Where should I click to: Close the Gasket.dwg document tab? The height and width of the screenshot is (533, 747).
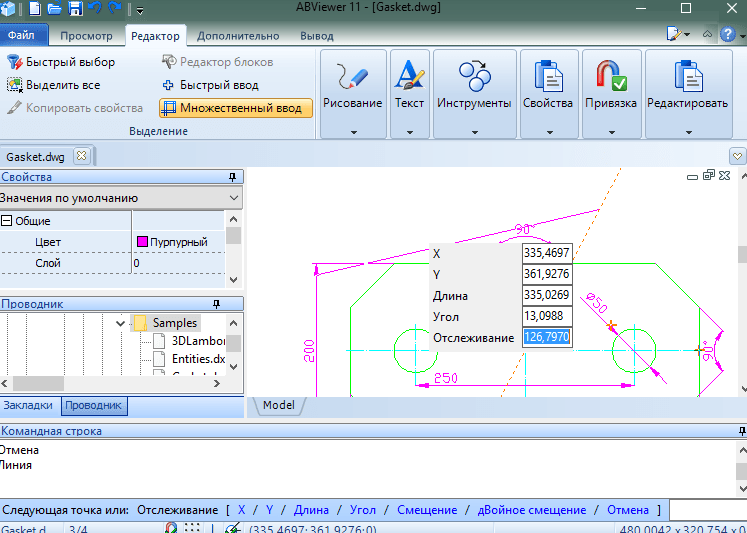tap(81, 156)
